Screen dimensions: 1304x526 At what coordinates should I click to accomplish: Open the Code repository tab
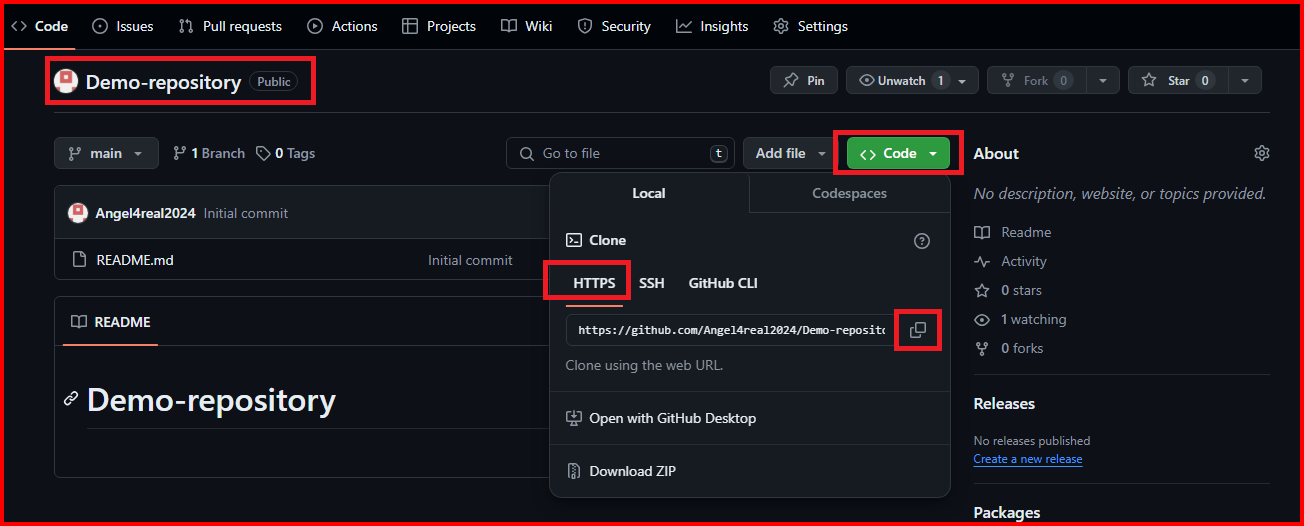click(x=40, y=26)
